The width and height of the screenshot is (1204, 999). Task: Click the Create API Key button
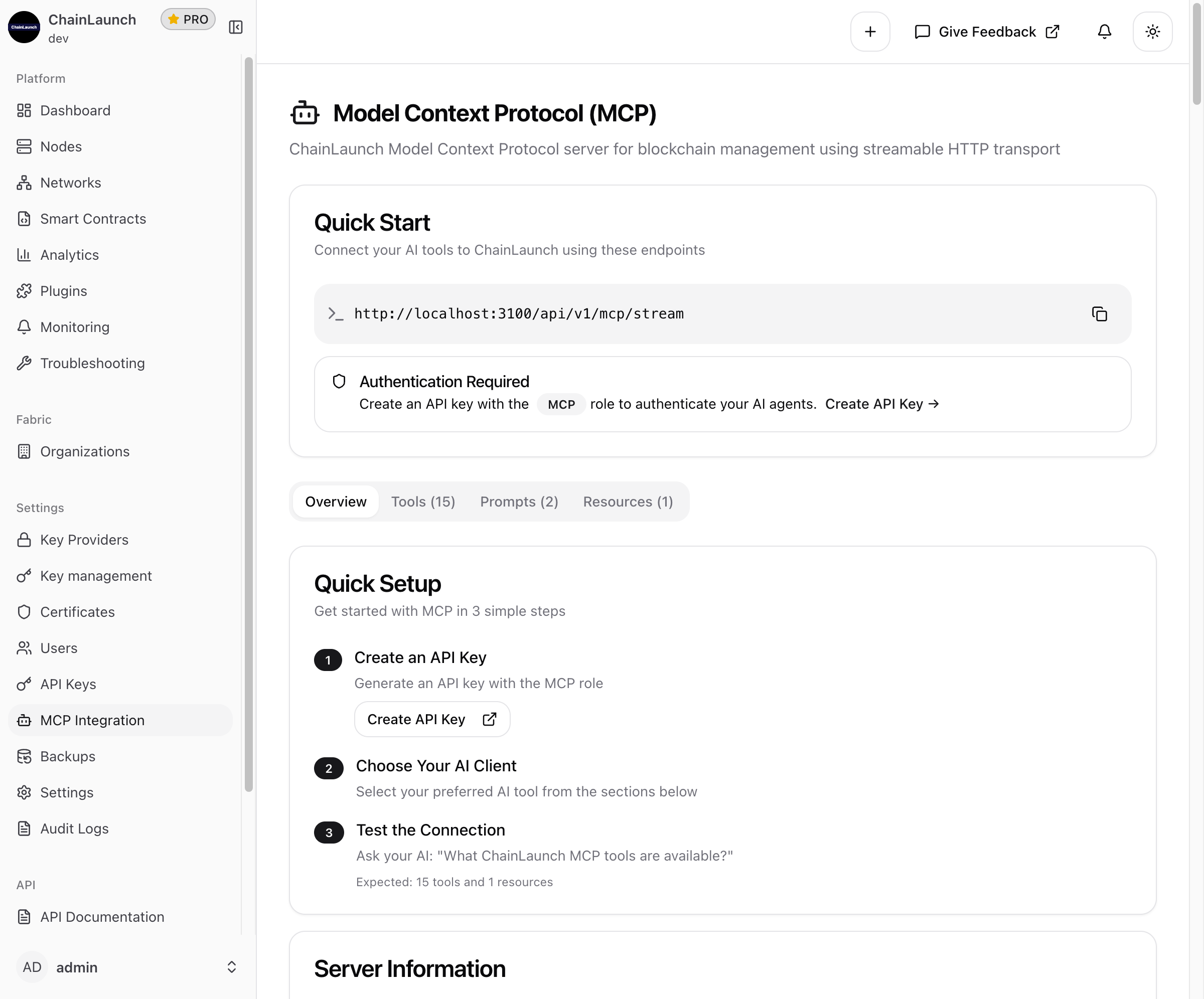point(432,719)
